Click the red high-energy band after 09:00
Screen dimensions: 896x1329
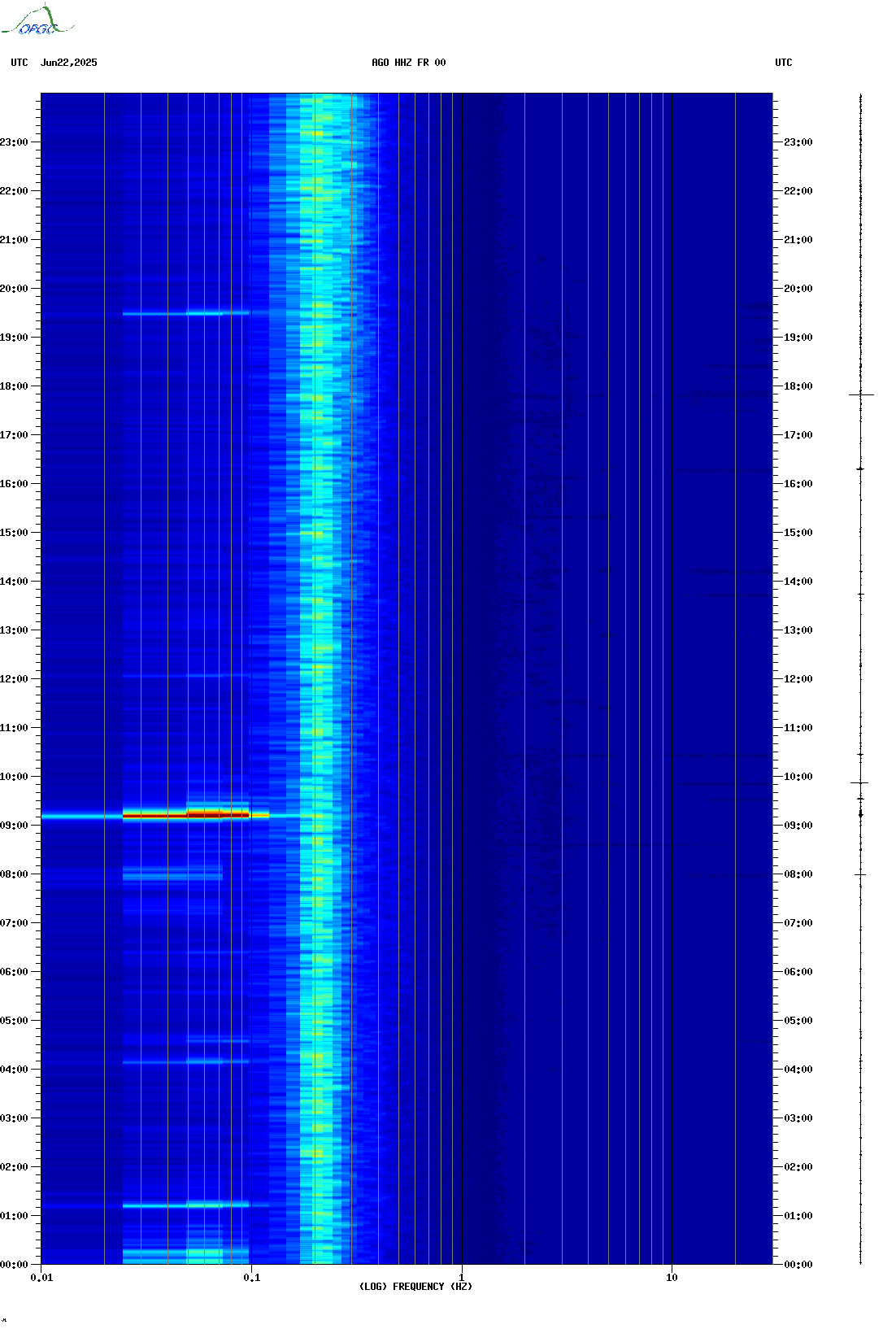click(x=186, y=813)
